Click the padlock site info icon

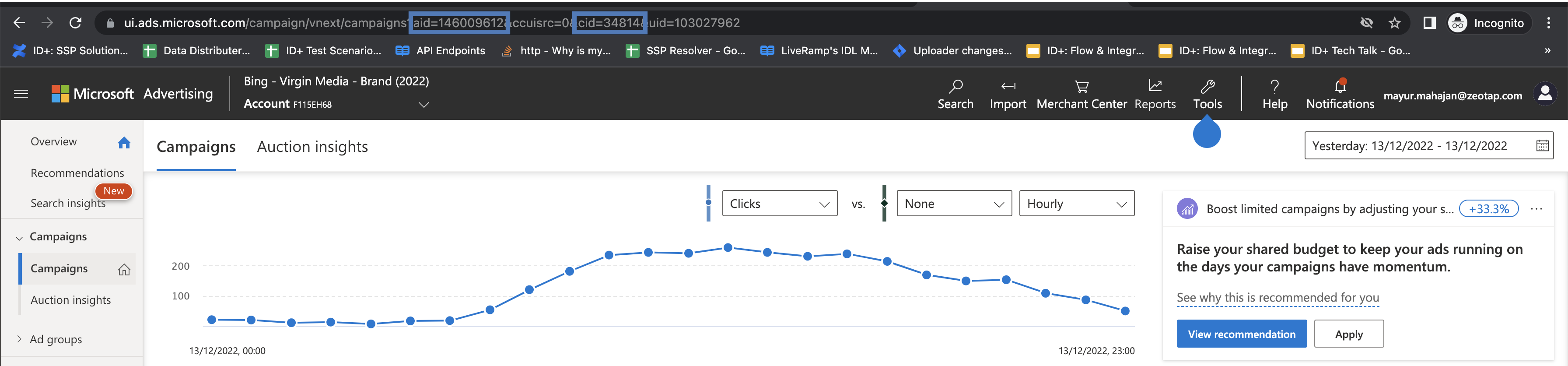[110, 23]
